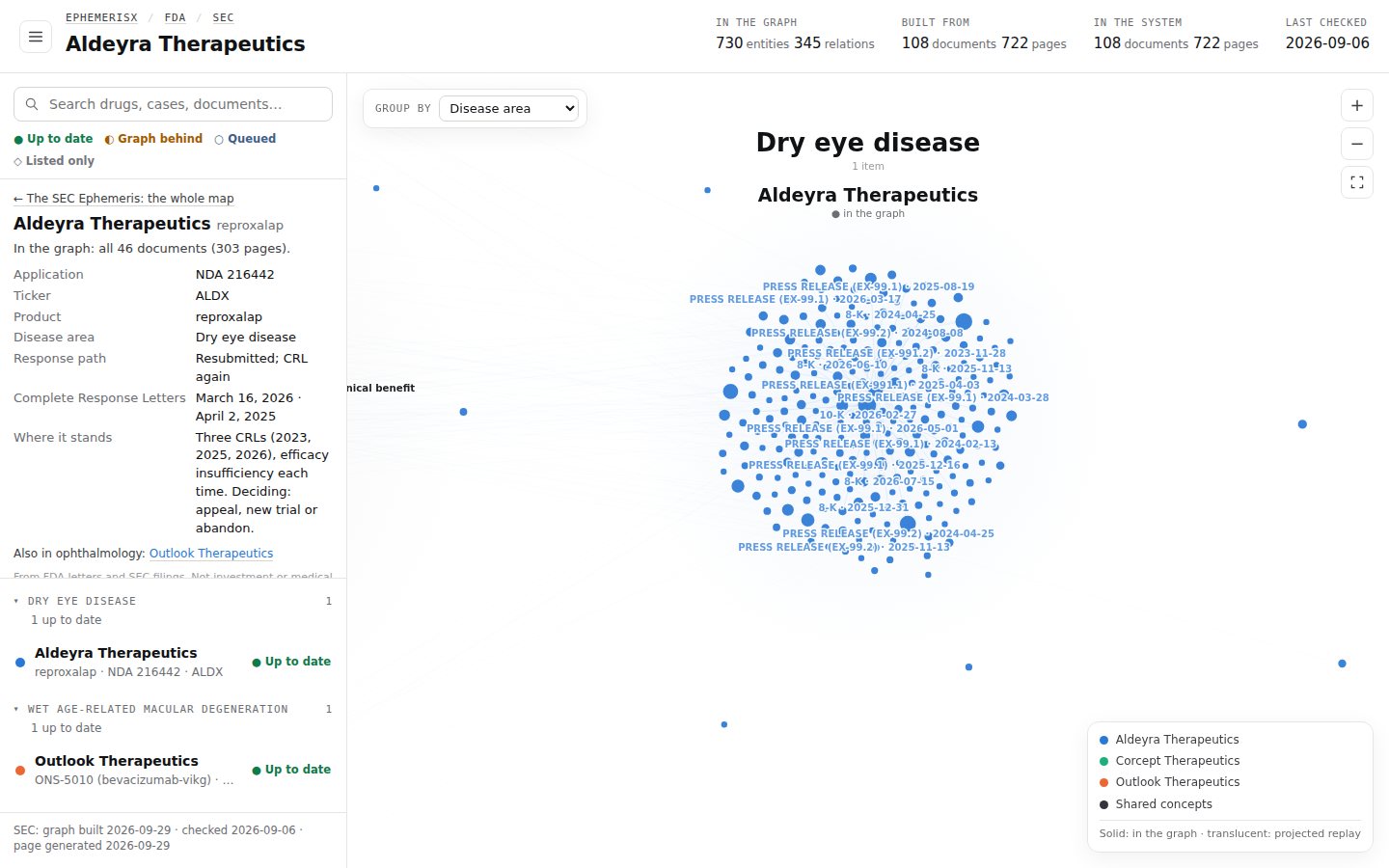Zoom out with the minus button

tap(1357, 144)
